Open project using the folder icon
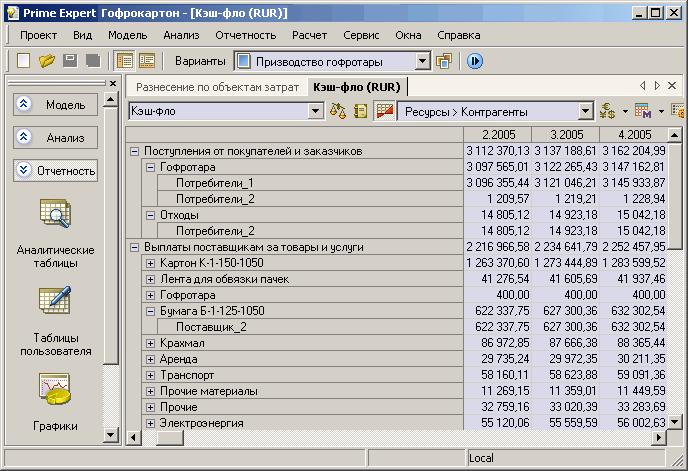The height and width of the screenshot is (471, 688). pos(47,61)
